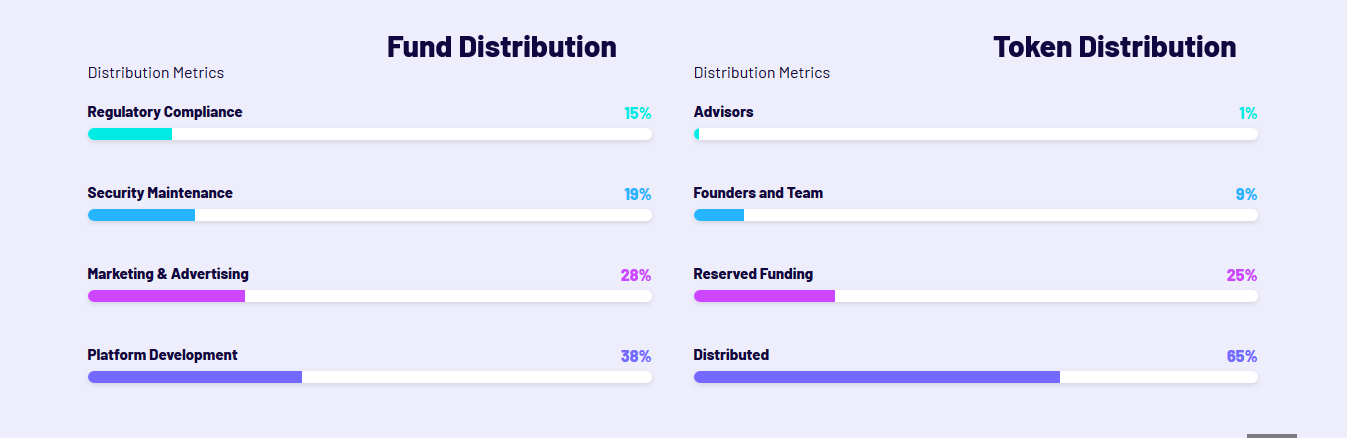Click the Founders and Team label
This screenshot has width=1347, height=438.
pos(758,193)
